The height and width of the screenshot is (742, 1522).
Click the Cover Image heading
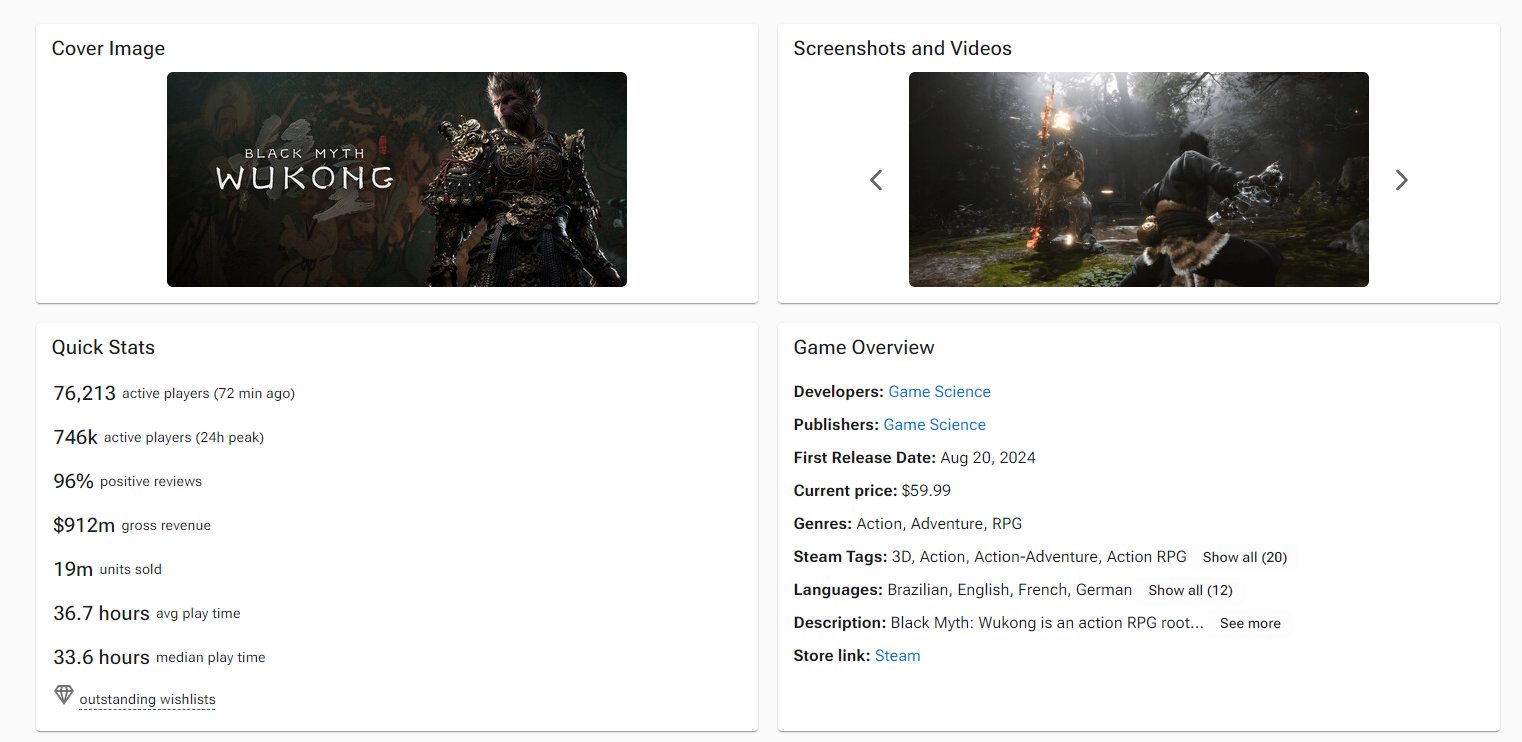(108, 49)
